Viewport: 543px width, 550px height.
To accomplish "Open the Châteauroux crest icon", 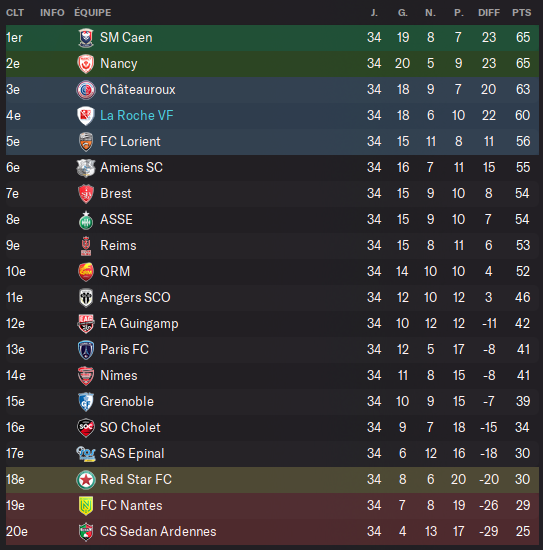I will (86, 90).
